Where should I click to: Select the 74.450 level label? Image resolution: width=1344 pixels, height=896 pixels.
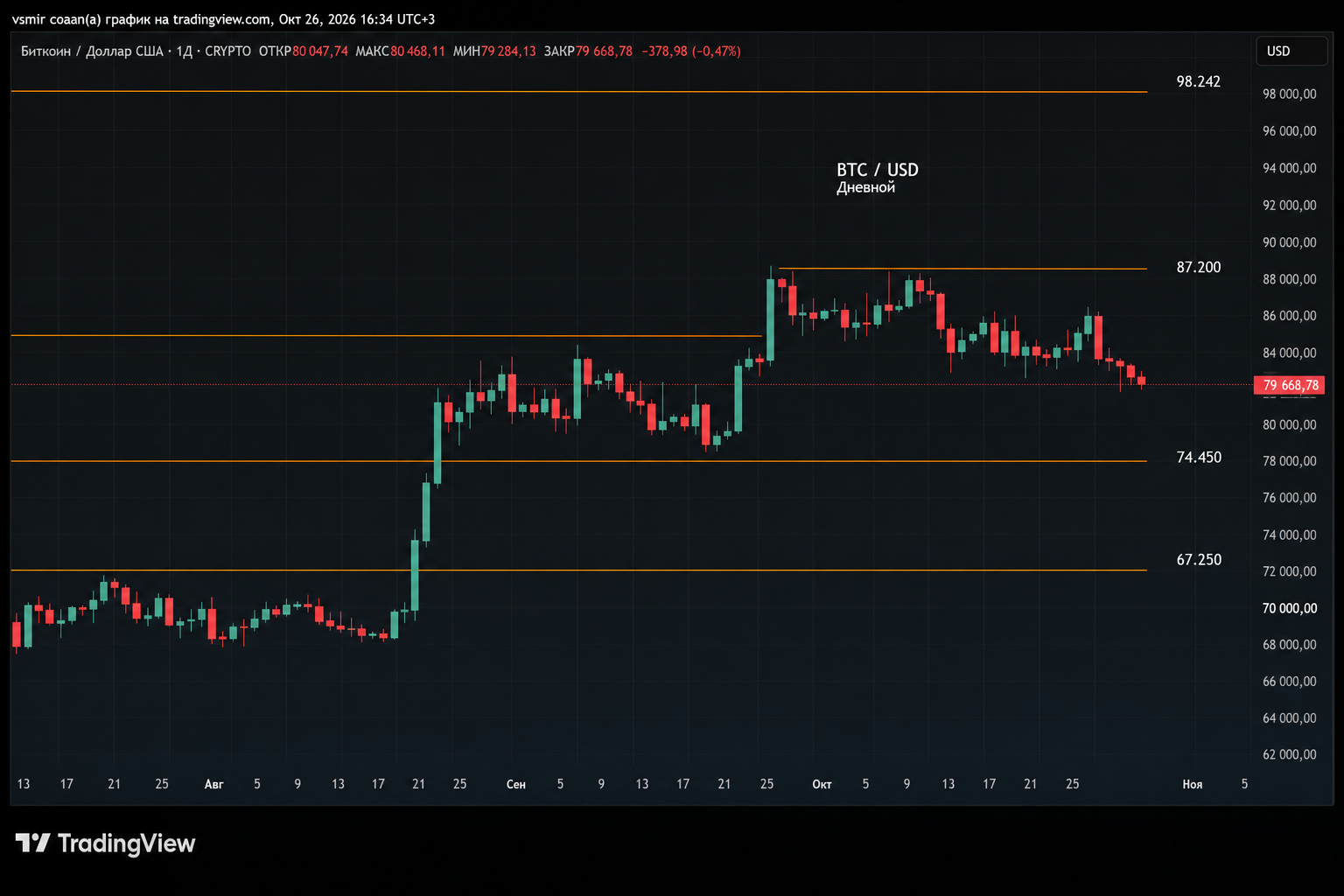pyautogui.click(x=1198, y=457)
